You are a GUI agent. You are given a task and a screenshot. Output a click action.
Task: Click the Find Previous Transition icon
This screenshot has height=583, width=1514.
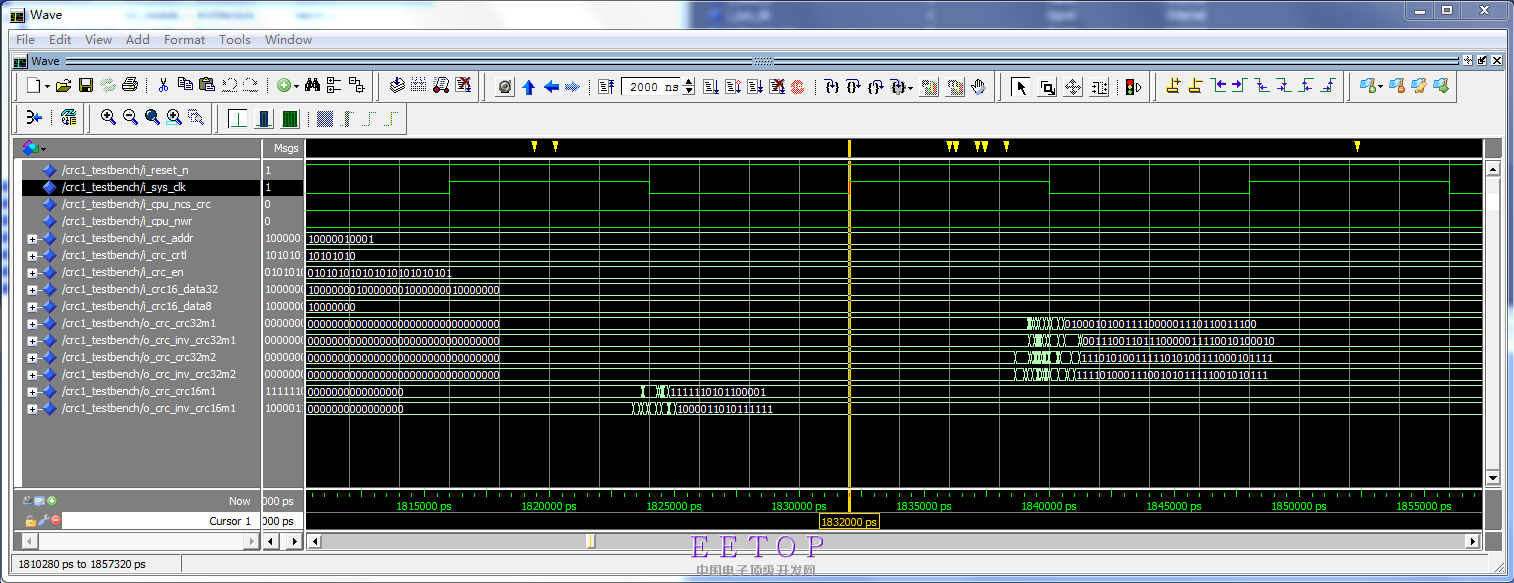click(x=1218, y=86)
